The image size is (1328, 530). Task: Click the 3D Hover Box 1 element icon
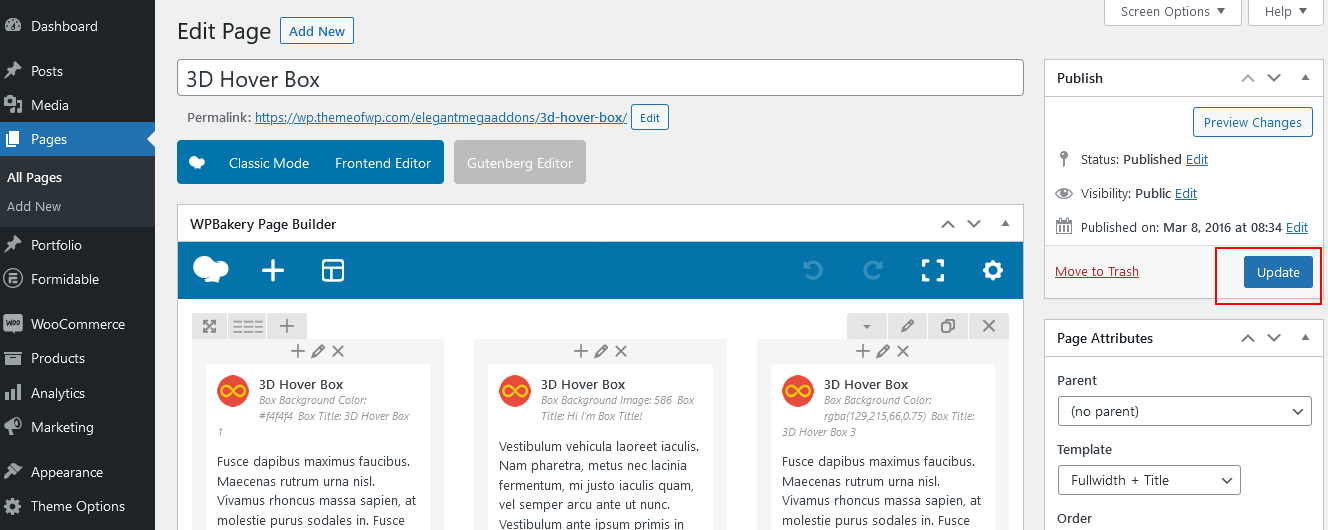(233, 391)
